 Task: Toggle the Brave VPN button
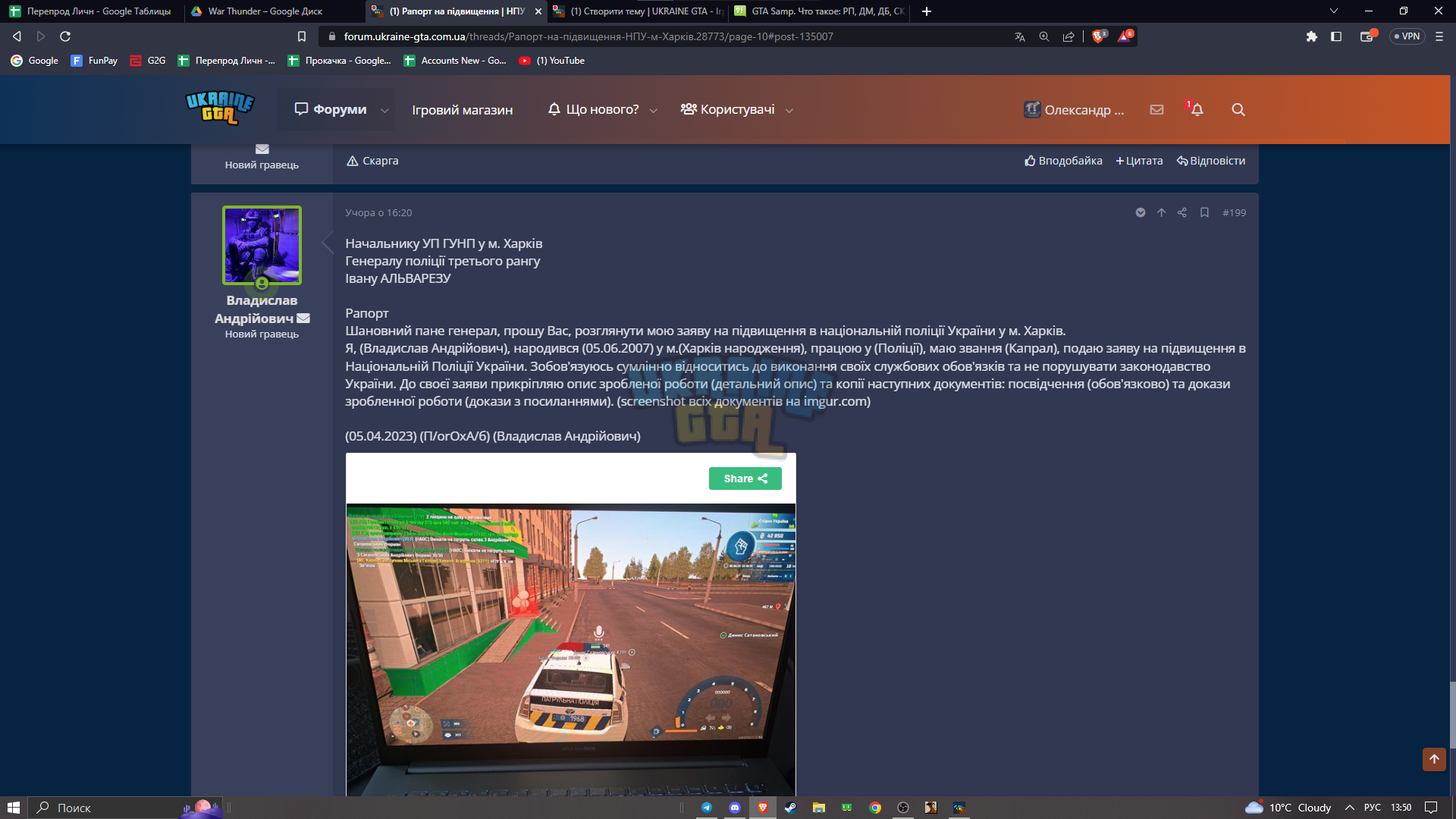pyautogui.click(x=1407, y=36)
